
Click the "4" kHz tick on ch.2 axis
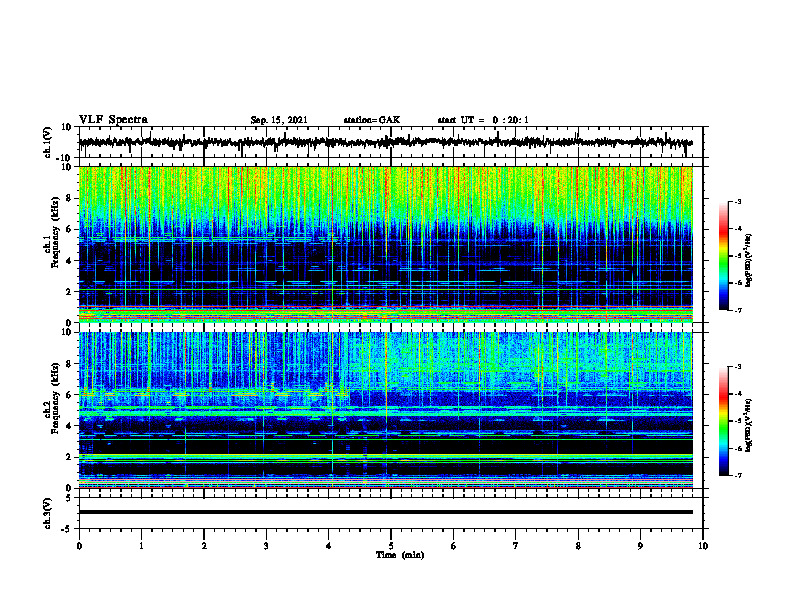point(69,426)
